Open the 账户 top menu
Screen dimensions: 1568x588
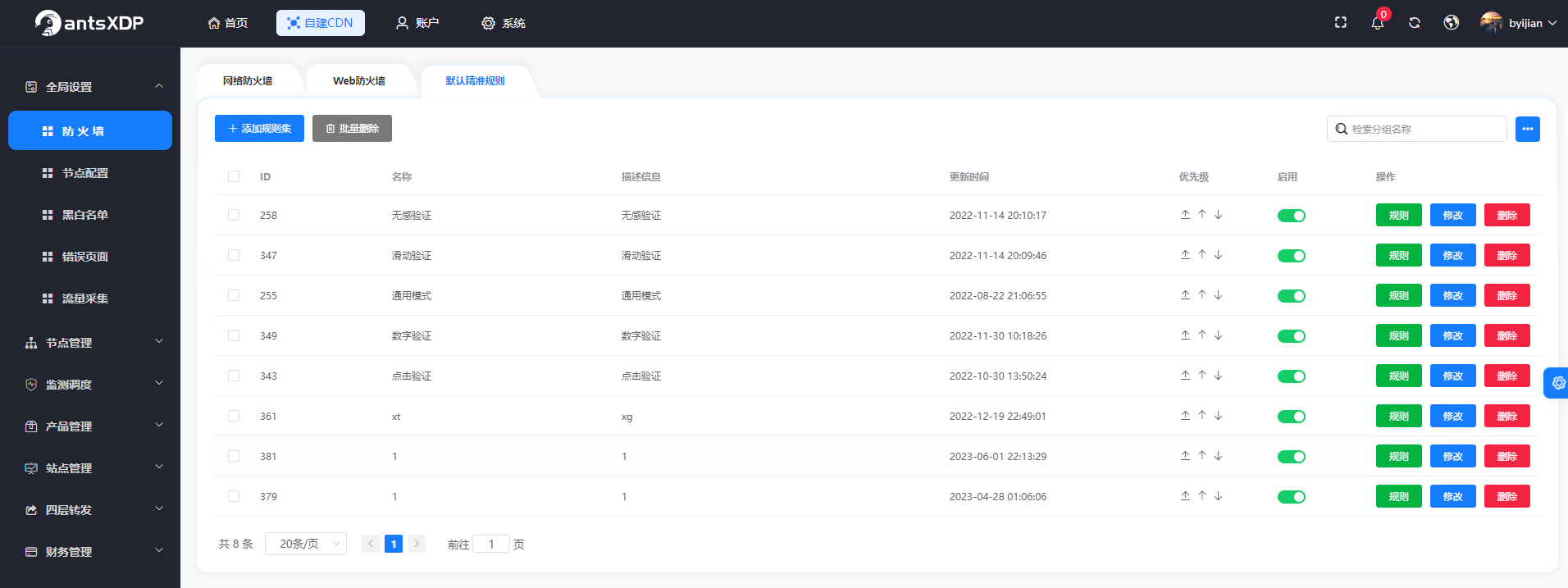(417, 23)
